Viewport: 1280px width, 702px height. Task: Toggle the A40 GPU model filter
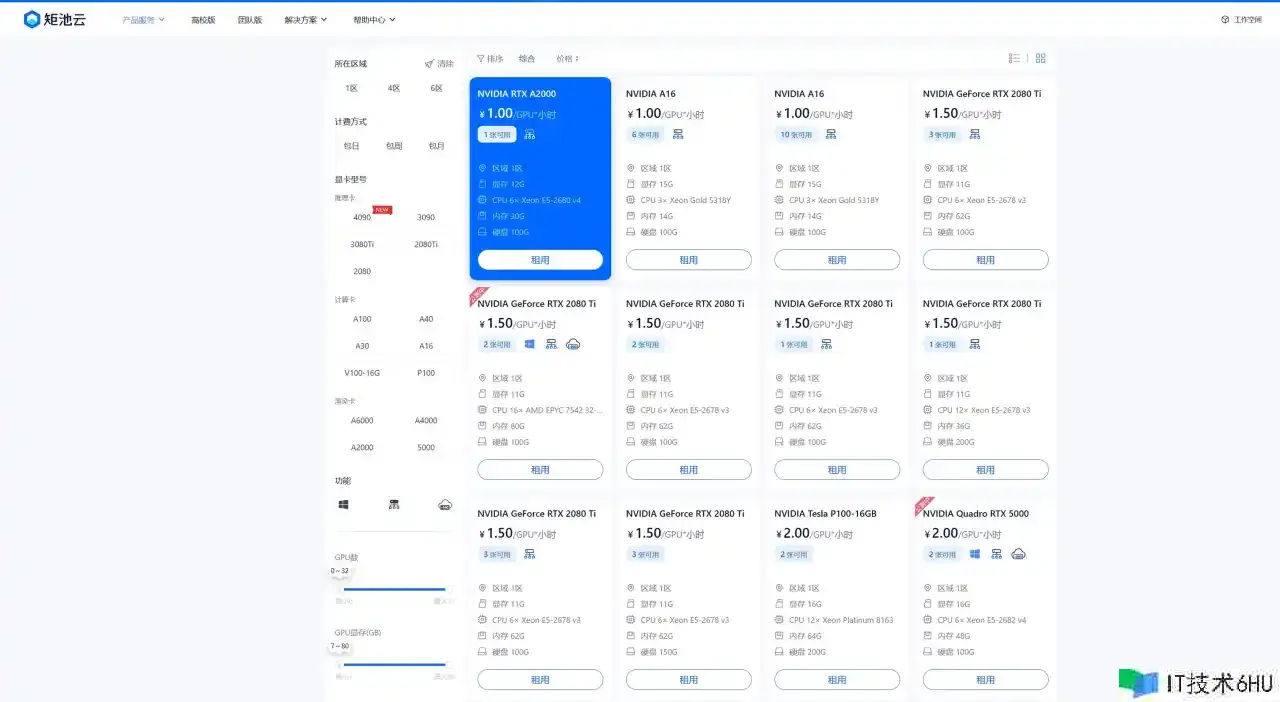[x=426, y=319]
